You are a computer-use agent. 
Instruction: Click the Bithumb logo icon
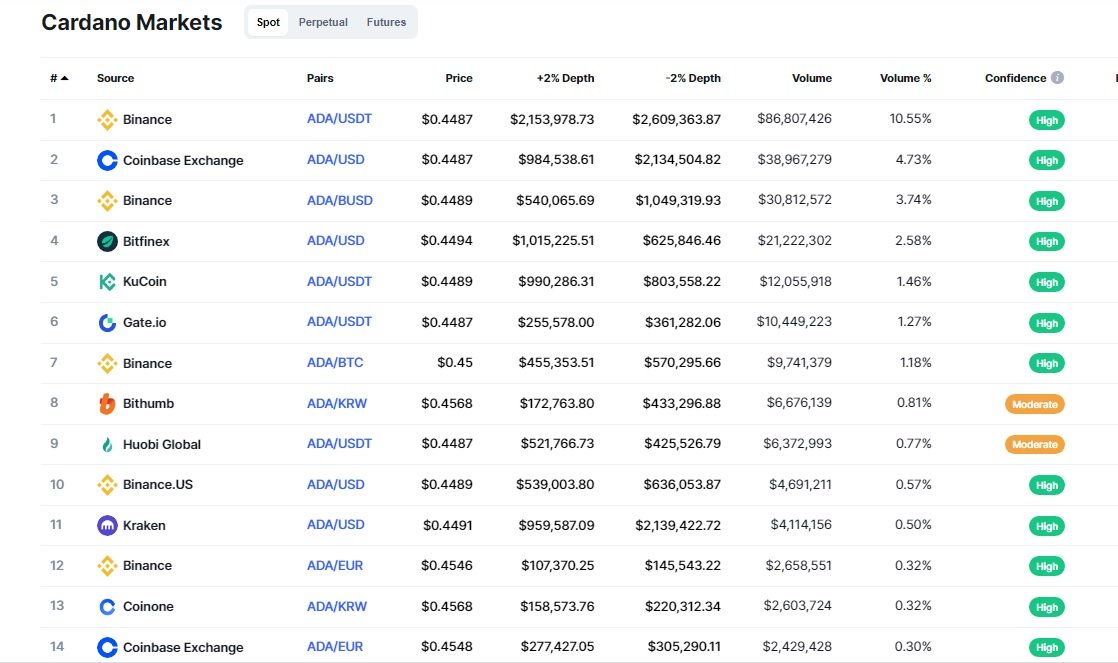pos(107,404)
